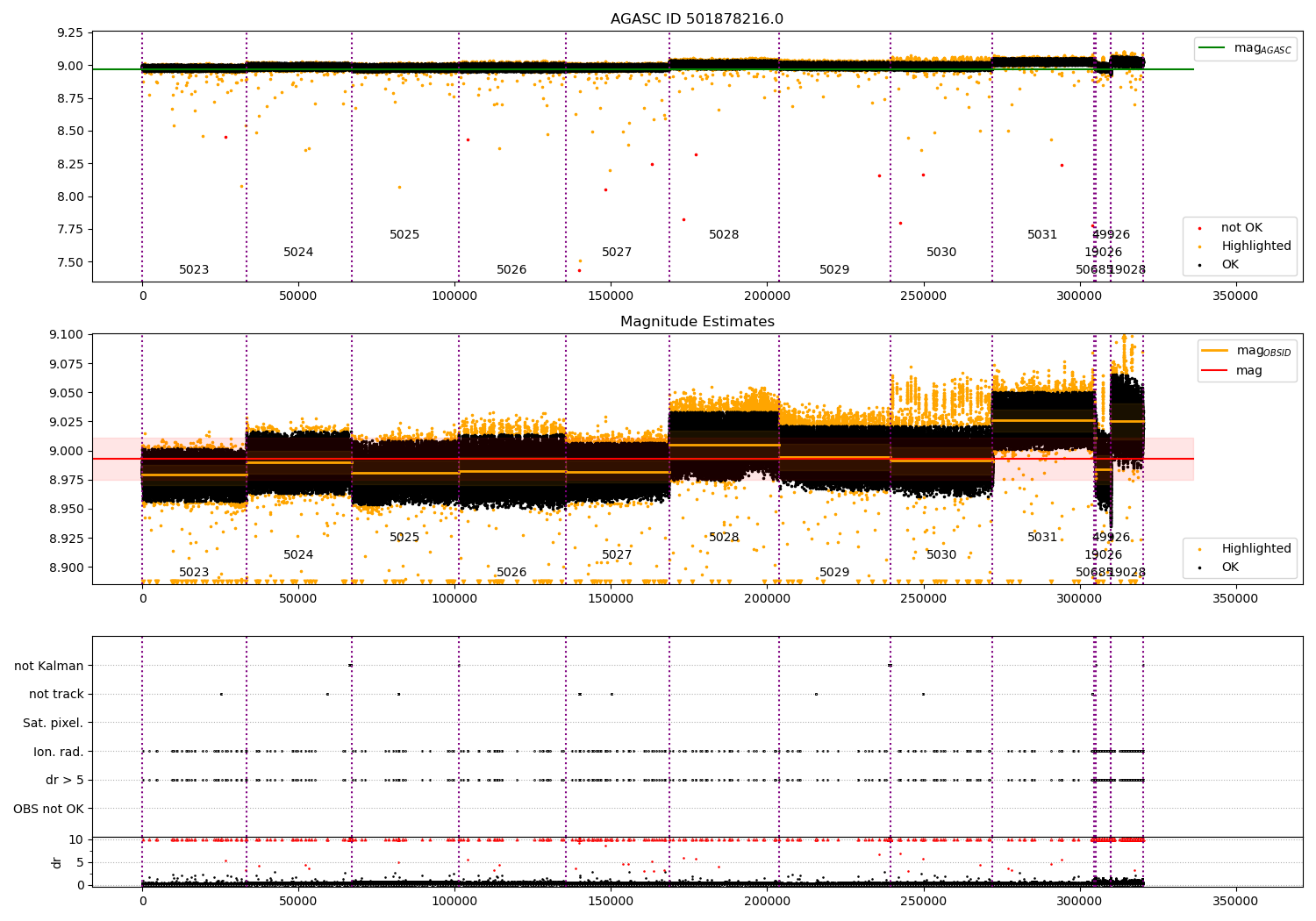Click OBSID label 5023 in the top plot
This screenshot has height=921, width=1316.
[194, 270]
